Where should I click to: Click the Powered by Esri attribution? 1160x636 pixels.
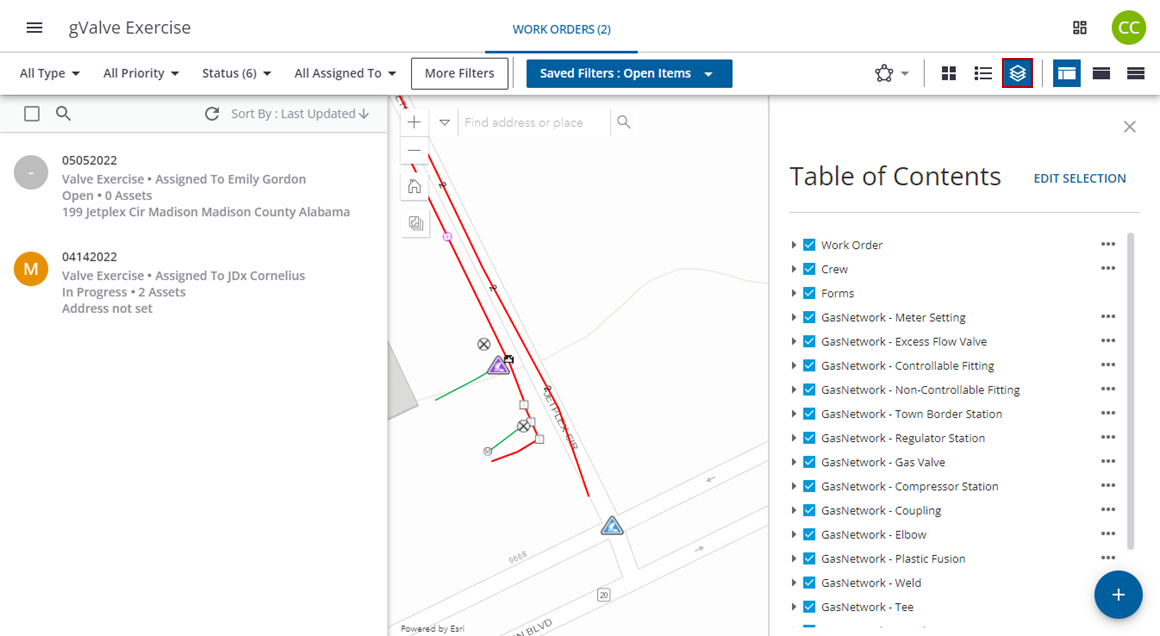pyautogui.click(x=433, y=629)
